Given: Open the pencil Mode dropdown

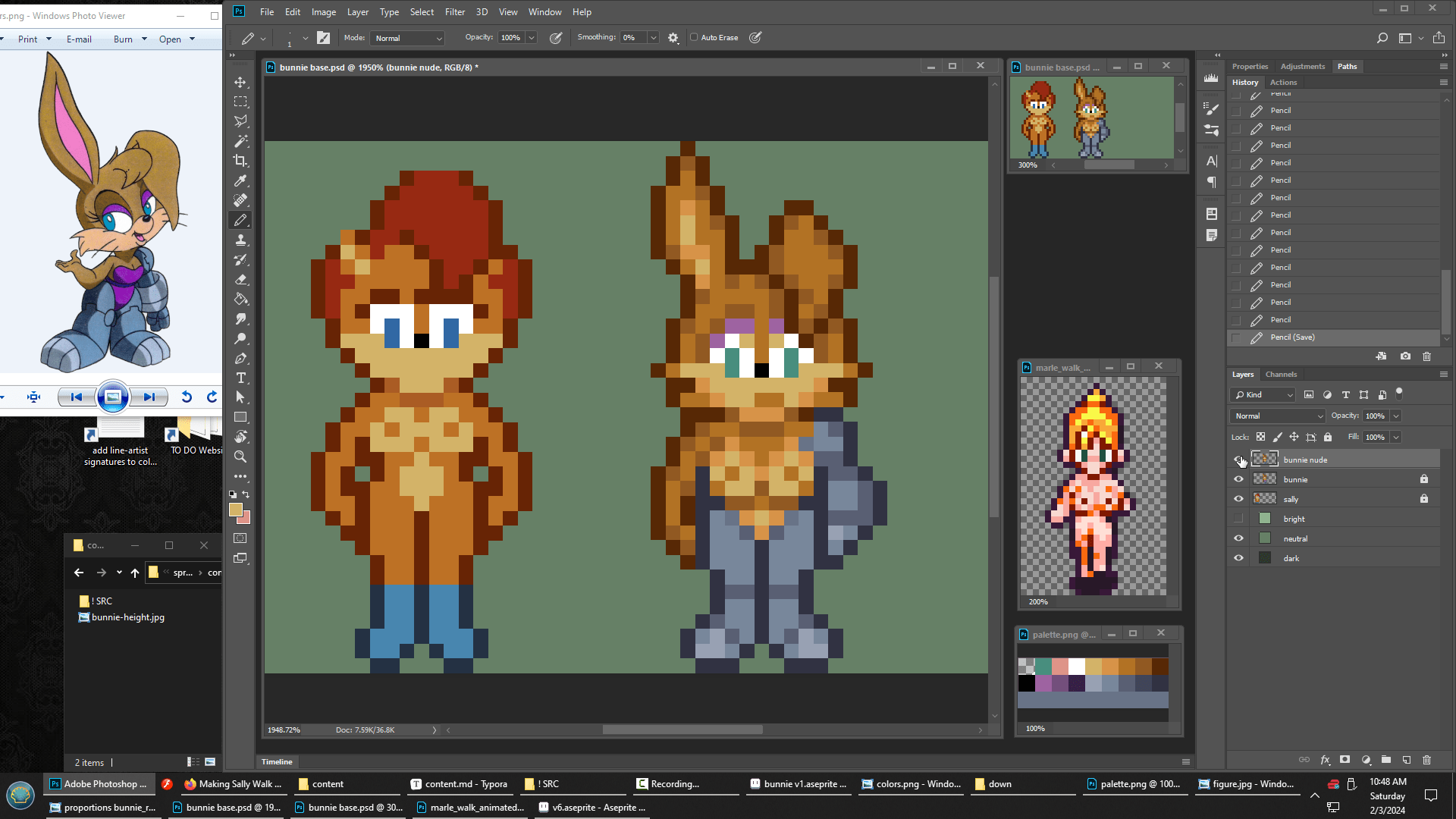Looking at the screenshot, I should coord(408,38).
